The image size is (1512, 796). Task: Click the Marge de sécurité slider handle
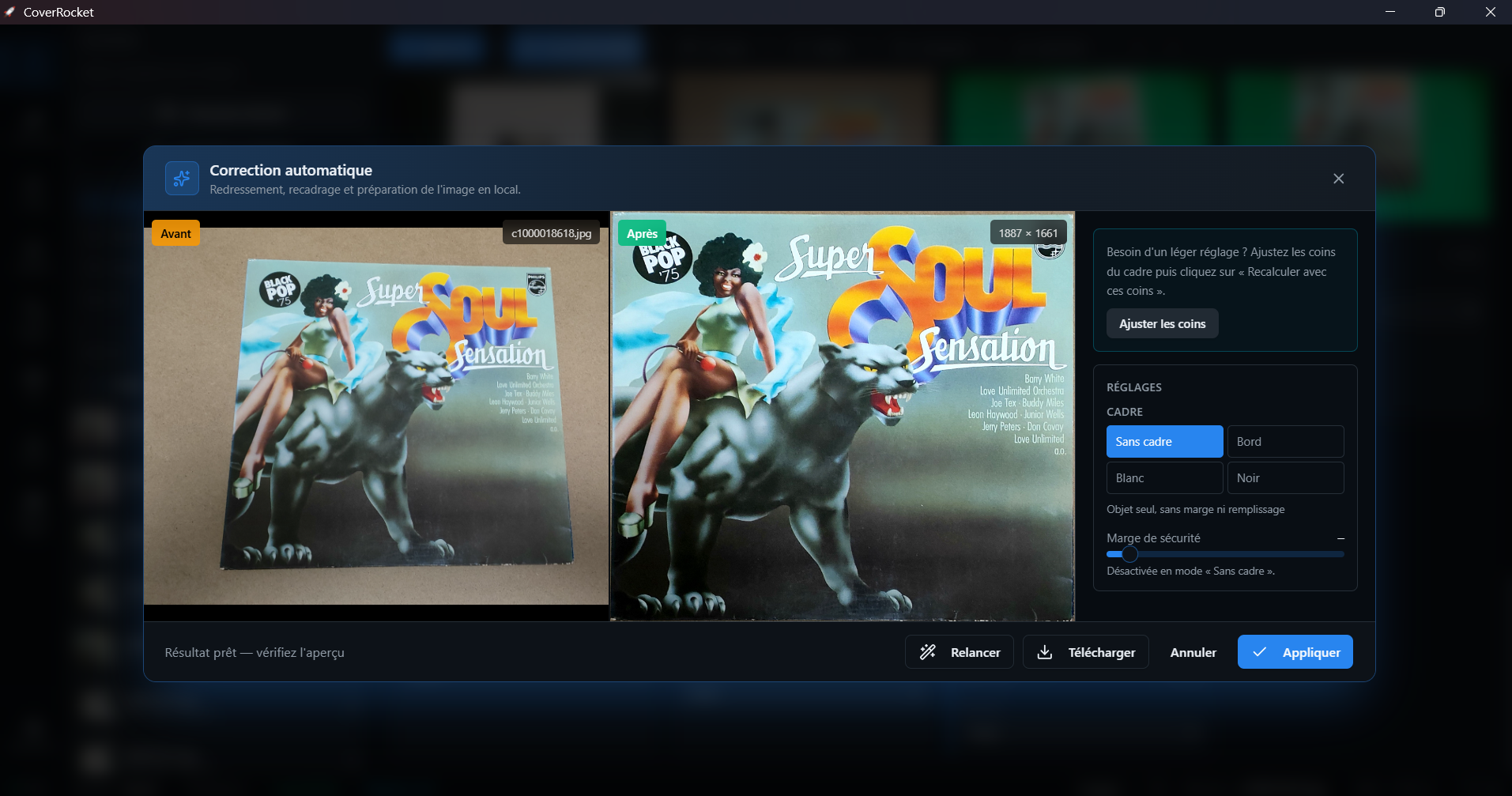(x=1129, y=554)
